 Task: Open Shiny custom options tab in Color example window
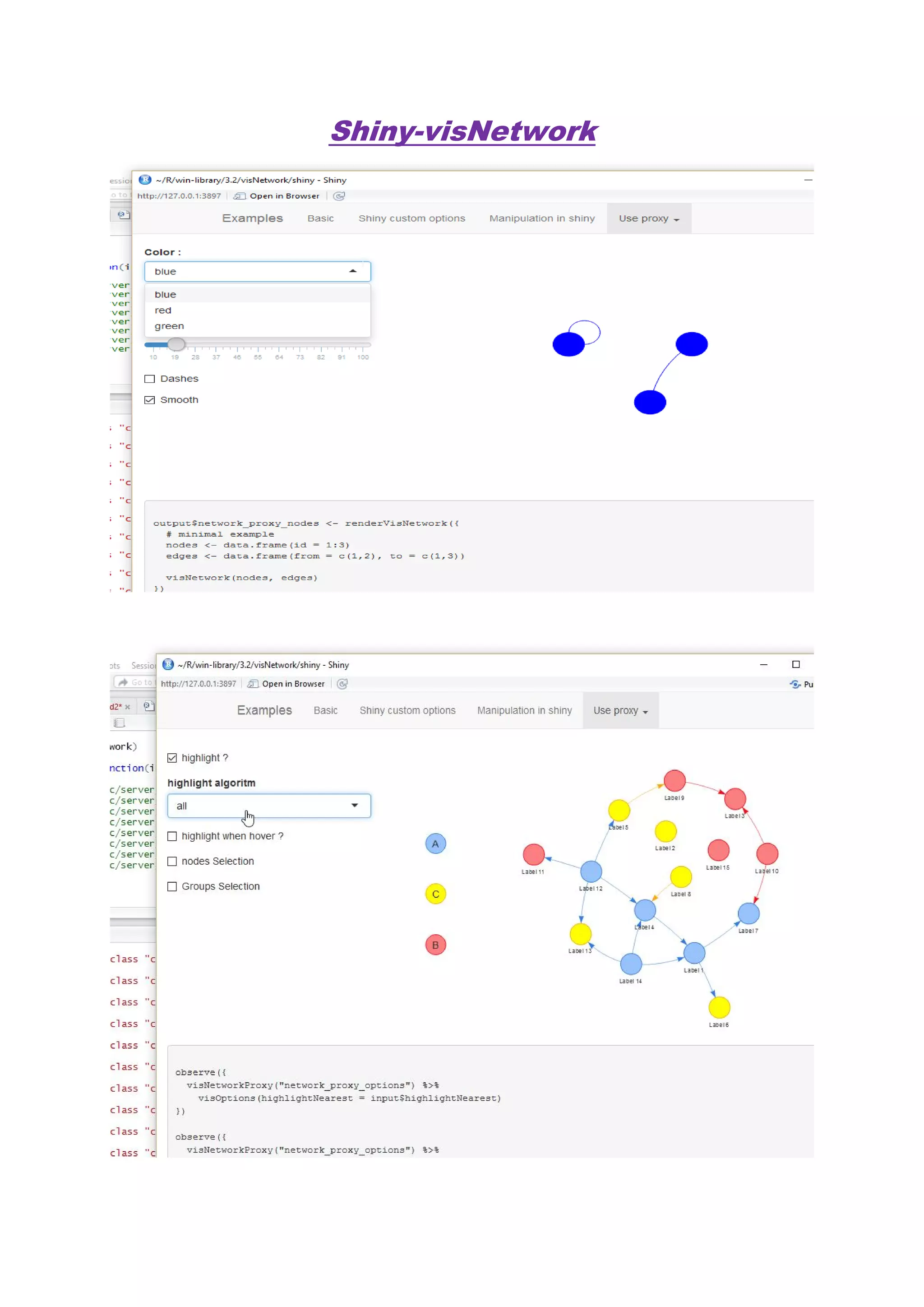412,218
